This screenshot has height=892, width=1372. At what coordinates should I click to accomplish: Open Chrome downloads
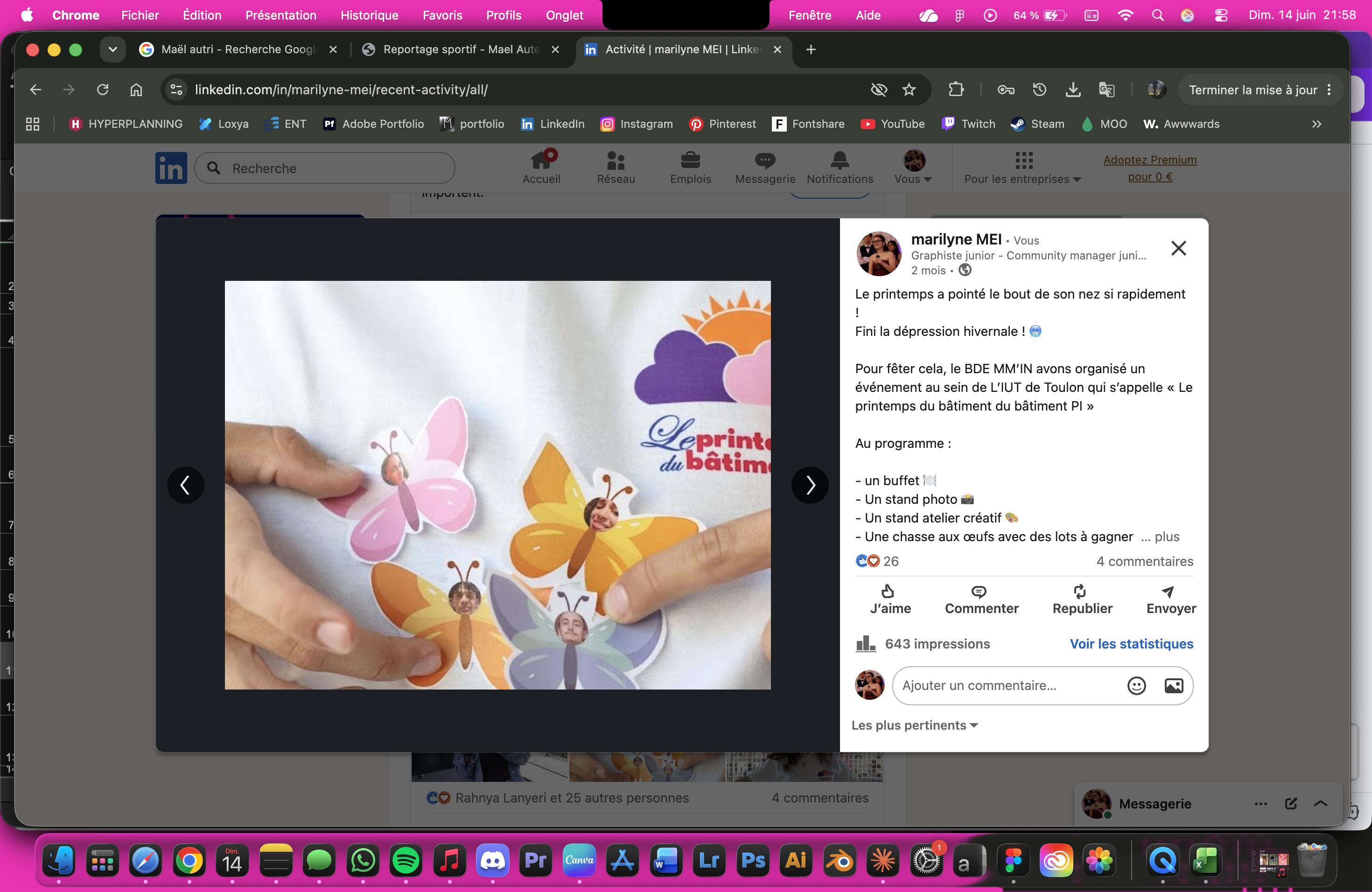(1073, 89)
